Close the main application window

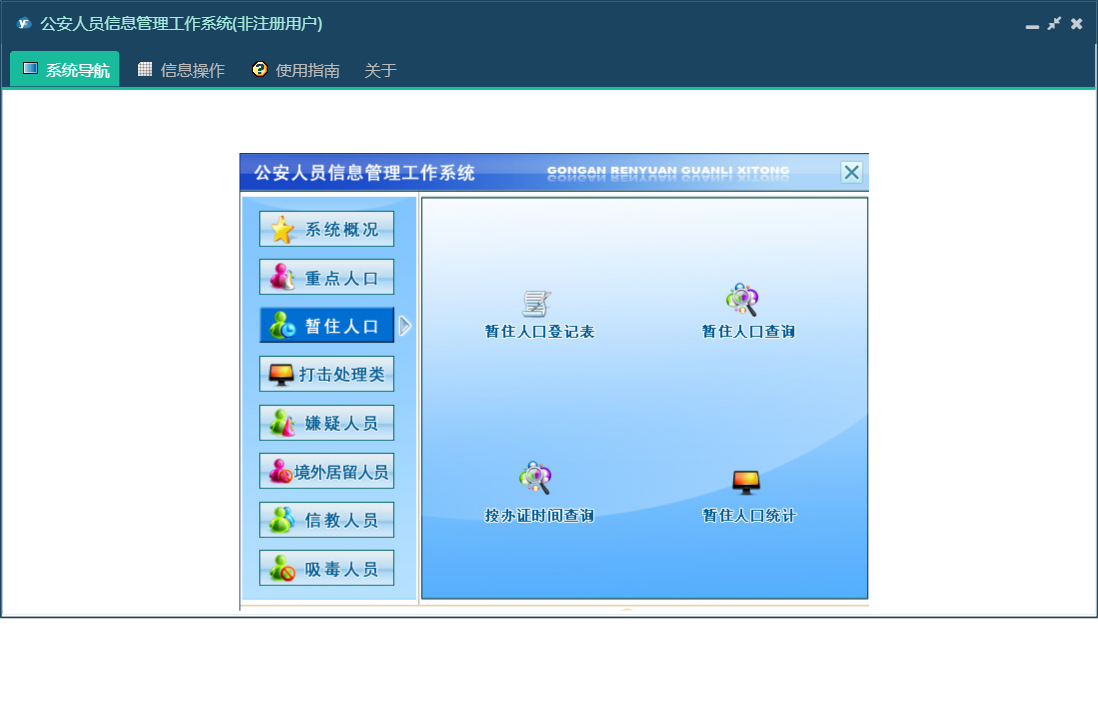1077,24
